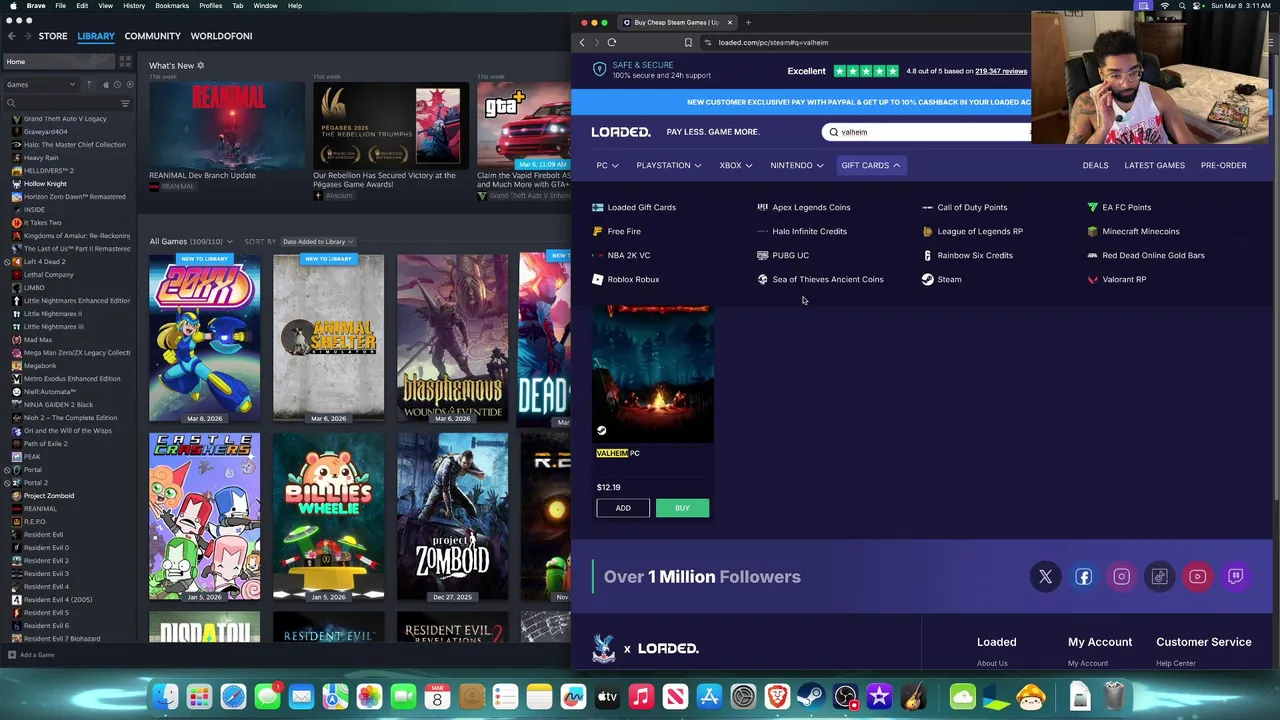Click the LOADED logo in header
This screenshot has height=720, width=1280.
click(x=620, y=132)
